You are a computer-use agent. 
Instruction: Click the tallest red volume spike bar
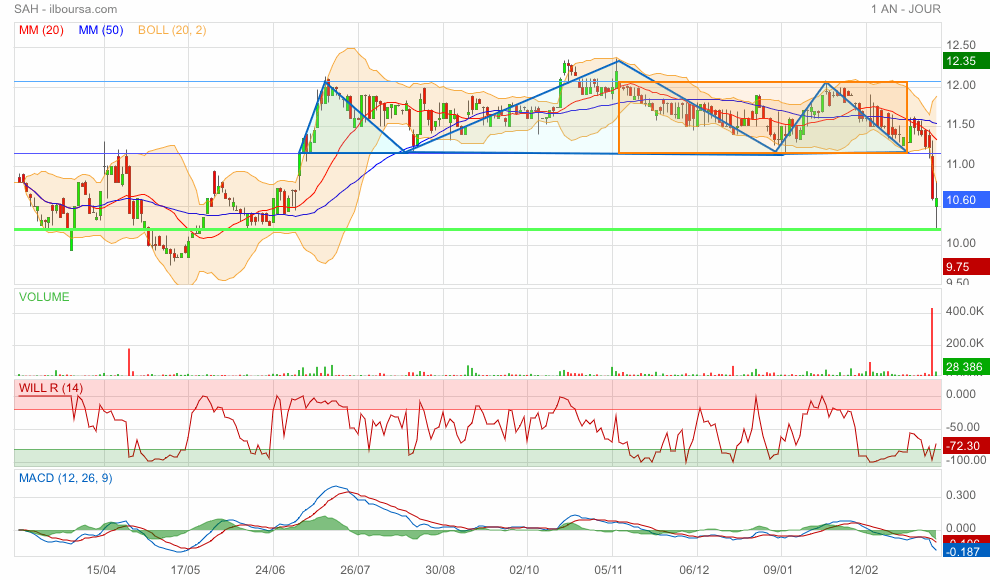[x=931, y=341]
